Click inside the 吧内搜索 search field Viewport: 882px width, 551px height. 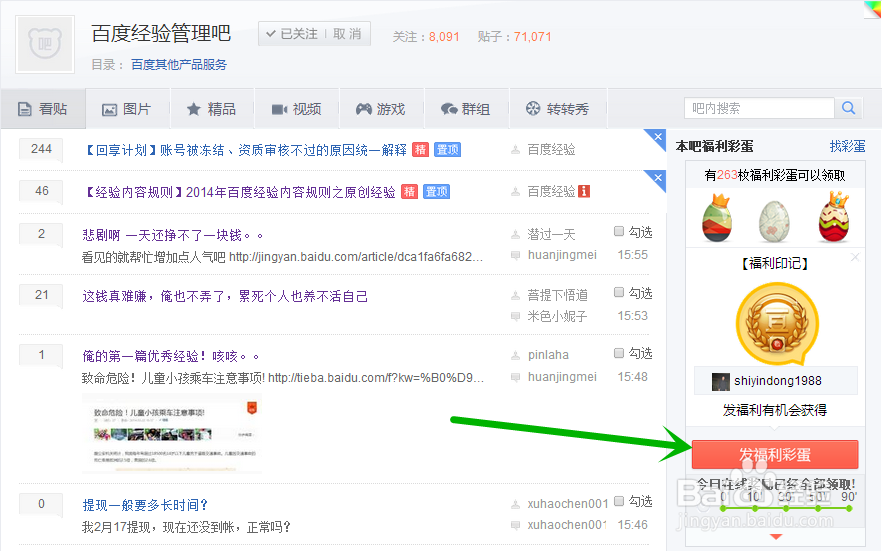[759, 108]
